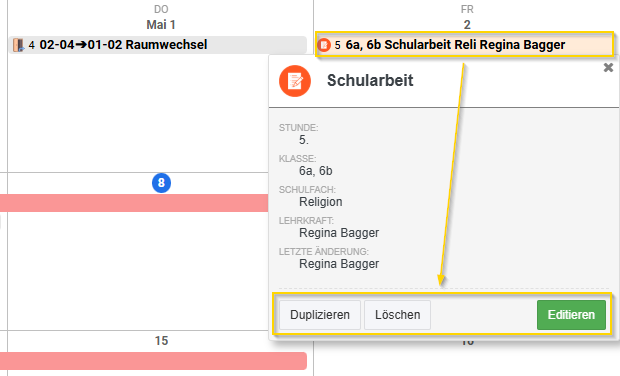Click the Duplizieren button

(x=320, y=315)
